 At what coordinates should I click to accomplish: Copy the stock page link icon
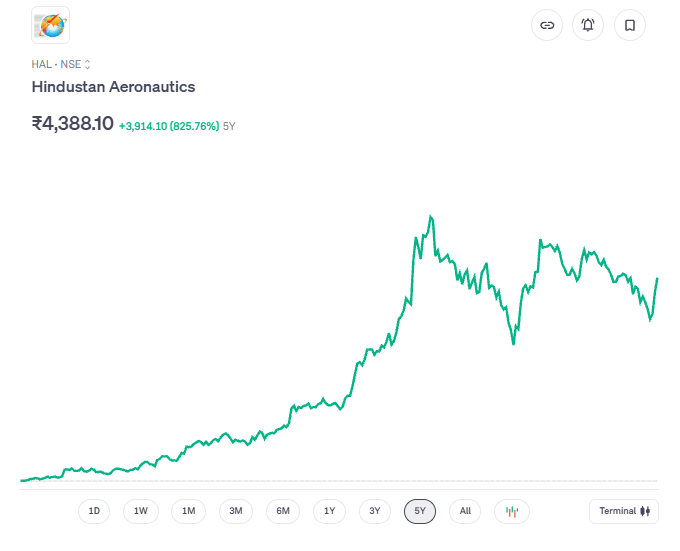547,25
